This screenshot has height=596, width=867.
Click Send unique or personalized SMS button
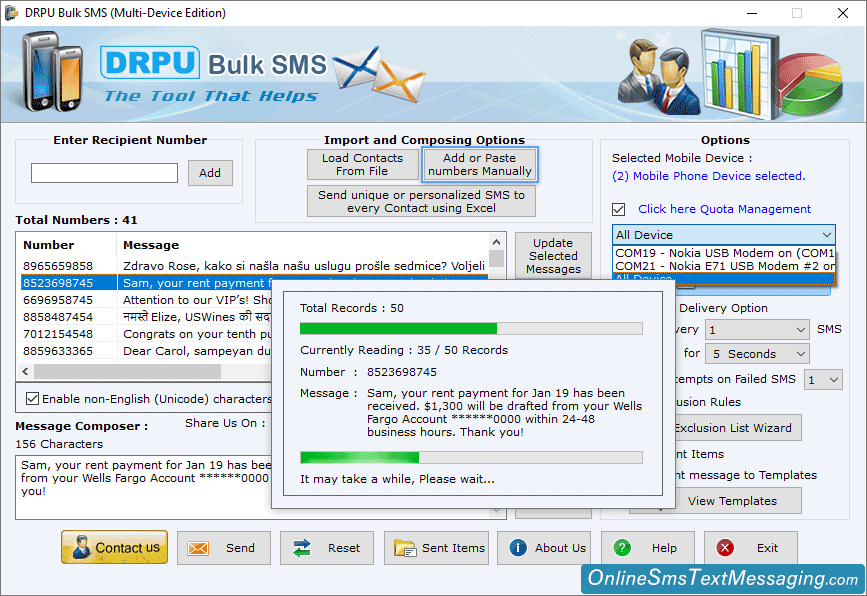tap(421, 201)
